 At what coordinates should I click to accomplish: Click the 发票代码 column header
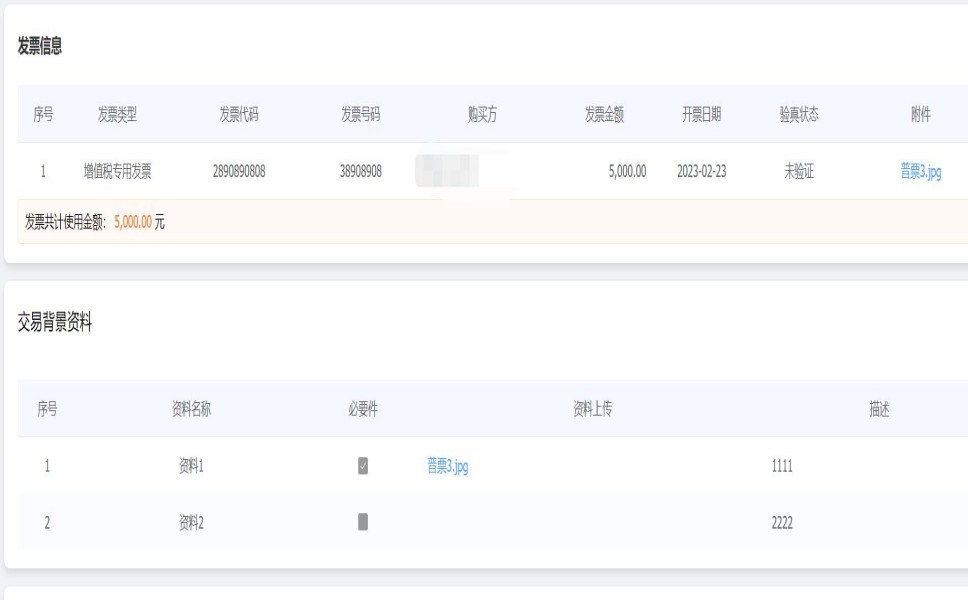tap(239, 115)
